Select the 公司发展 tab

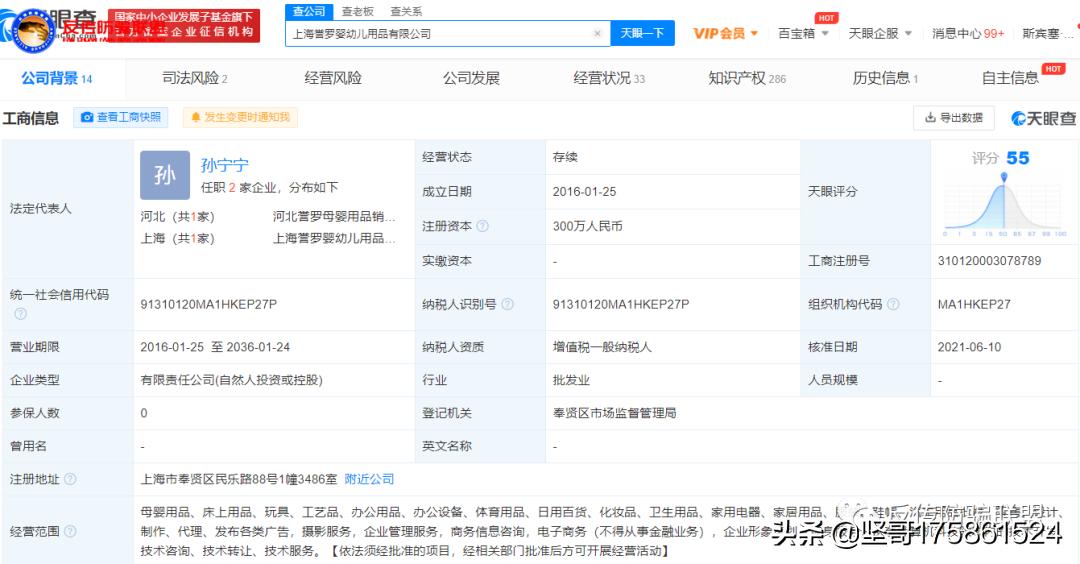point(471,79)
